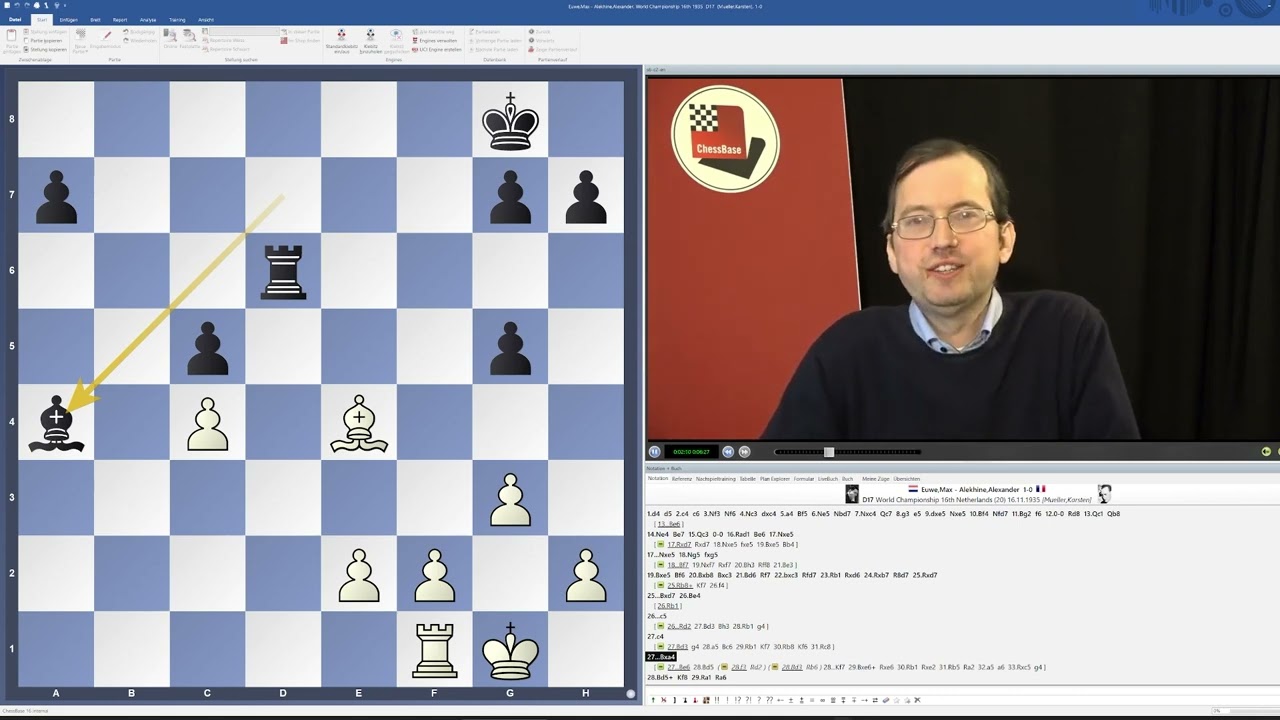Viewport: 1280px width, 720px height.
Task: Open the Übersichten tab
Action: (907, 479)
